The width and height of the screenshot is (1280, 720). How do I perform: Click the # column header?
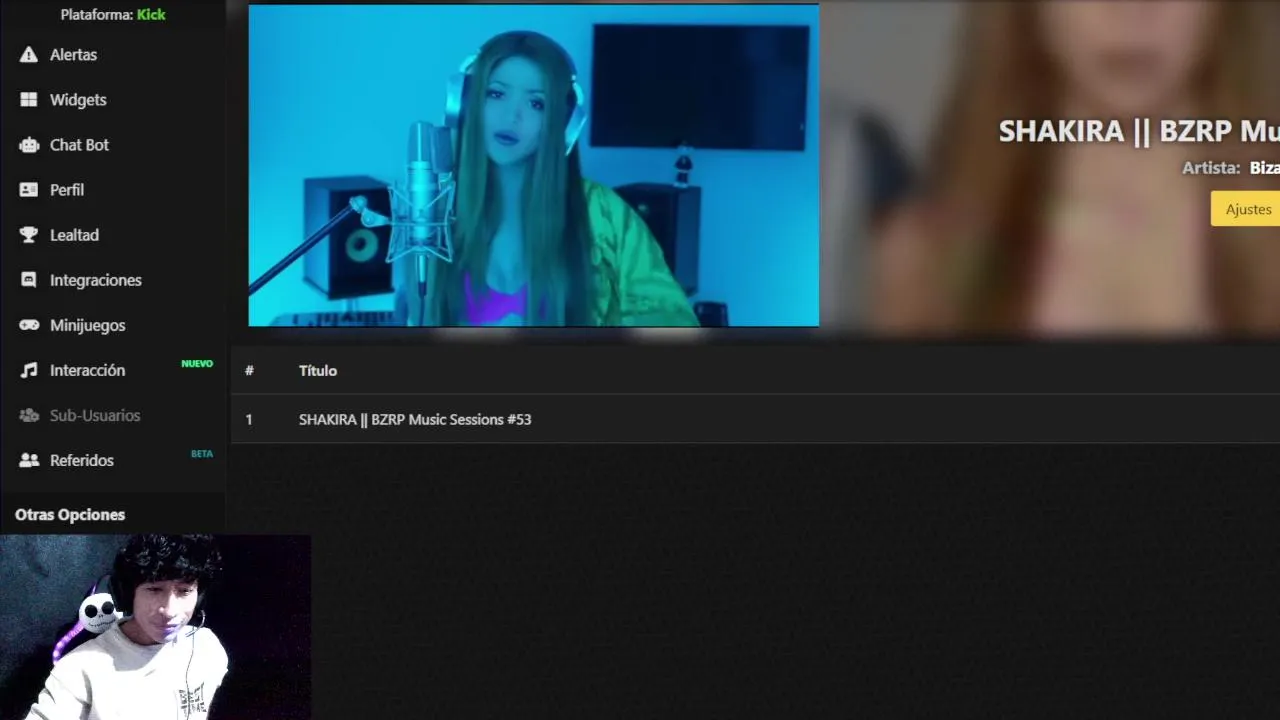pos(249,370)
